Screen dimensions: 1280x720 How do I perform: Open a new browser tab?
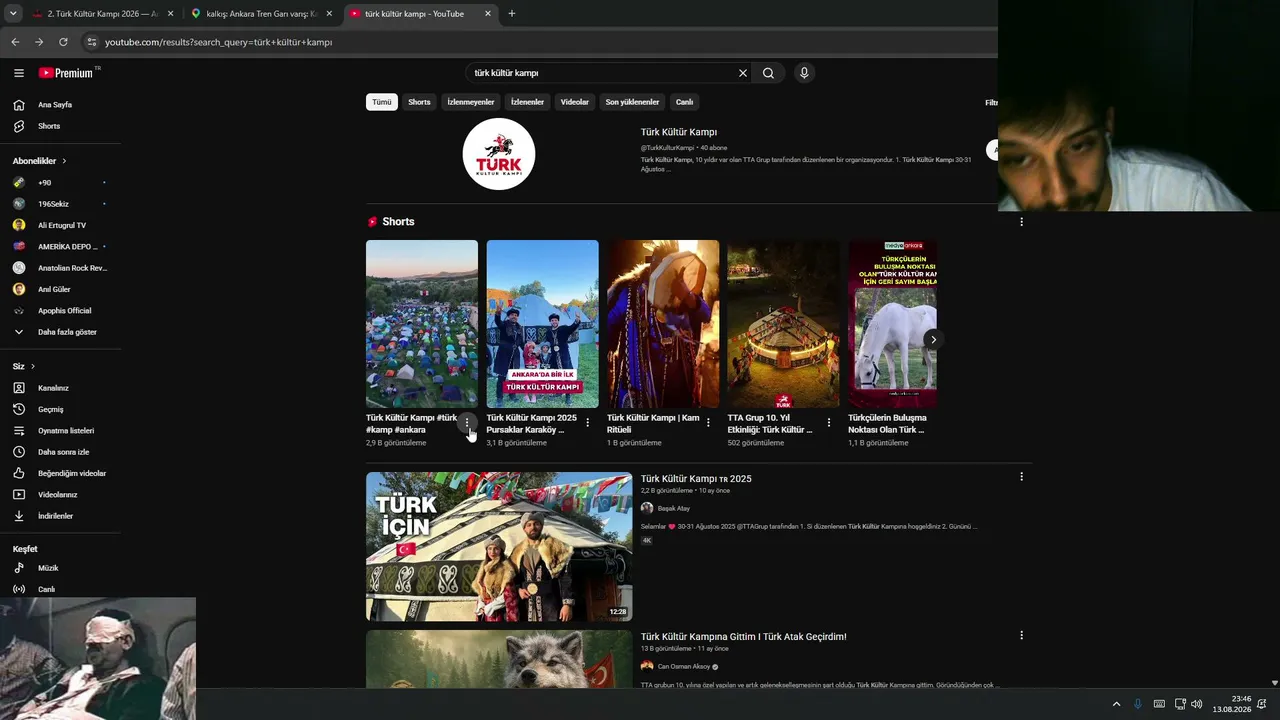click(x=512, y=14)
